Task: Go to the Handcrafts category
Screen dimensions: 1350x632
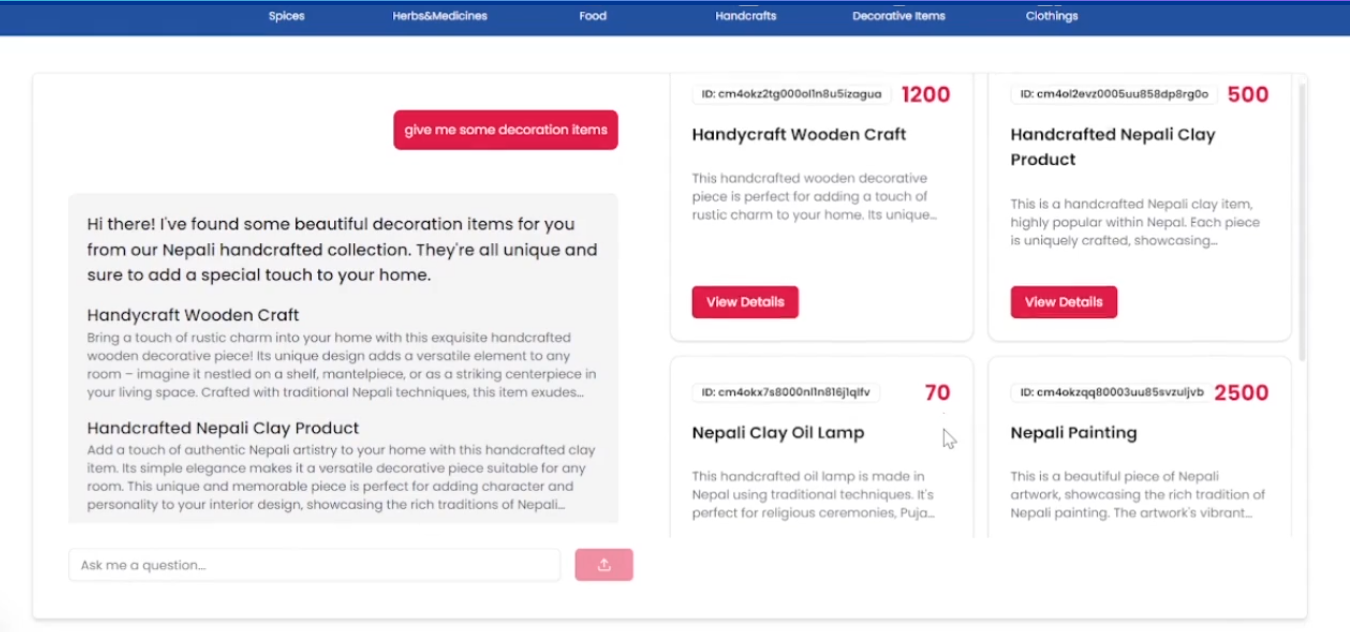Action: click(746, 16)
